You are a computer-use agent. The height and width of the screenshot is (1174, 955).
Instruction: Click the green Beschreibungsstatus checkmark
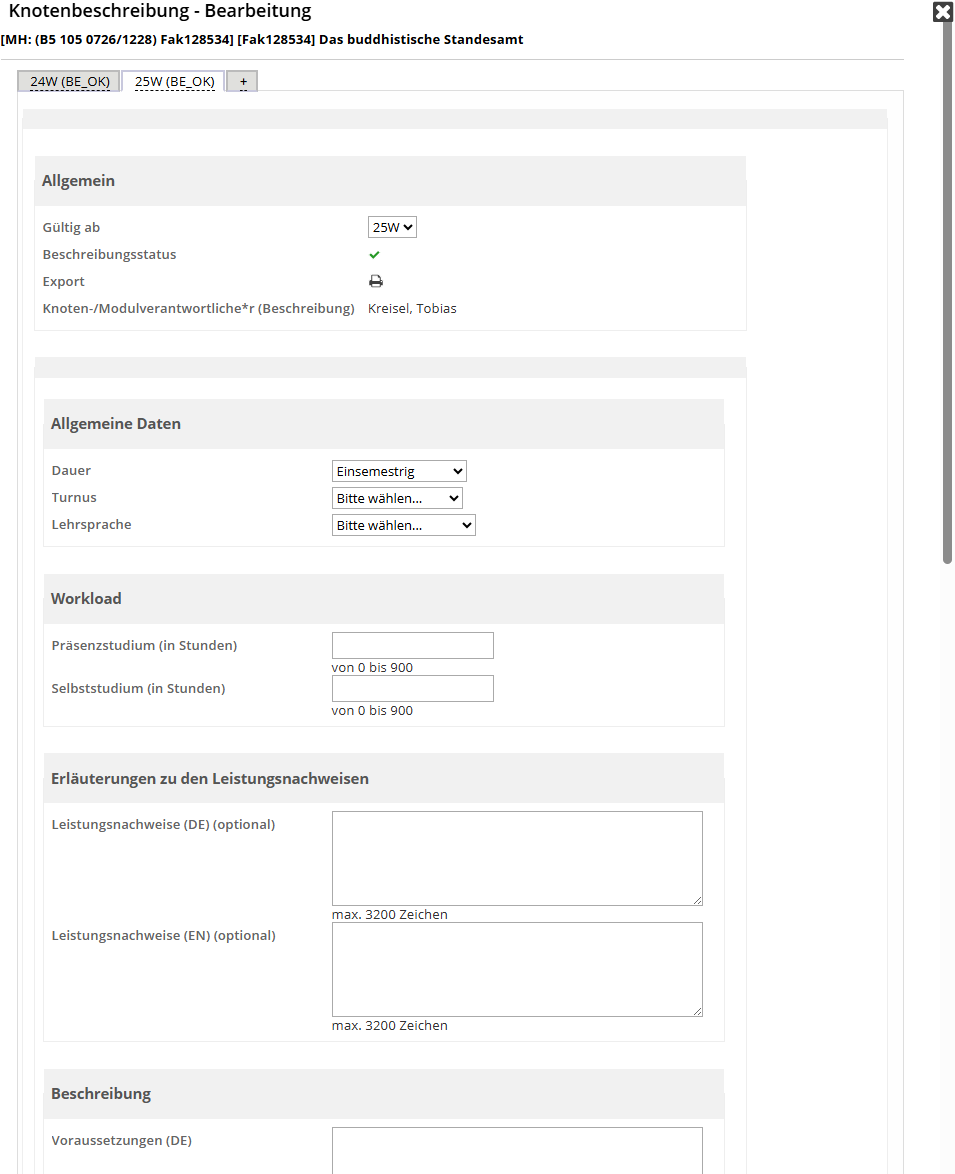point(375,255)
